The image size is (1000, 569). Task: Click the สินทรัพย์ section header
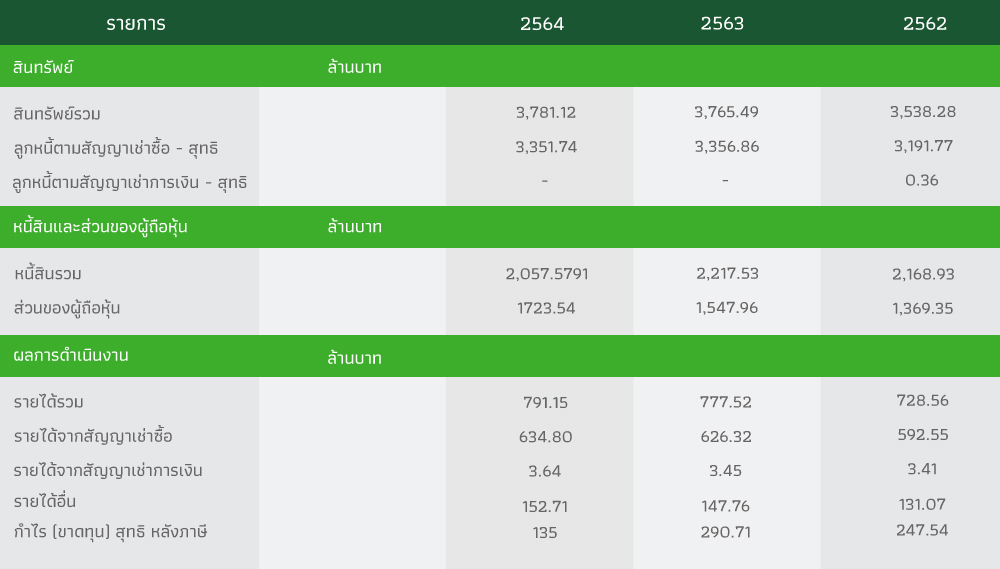click(x=43, y=67)
